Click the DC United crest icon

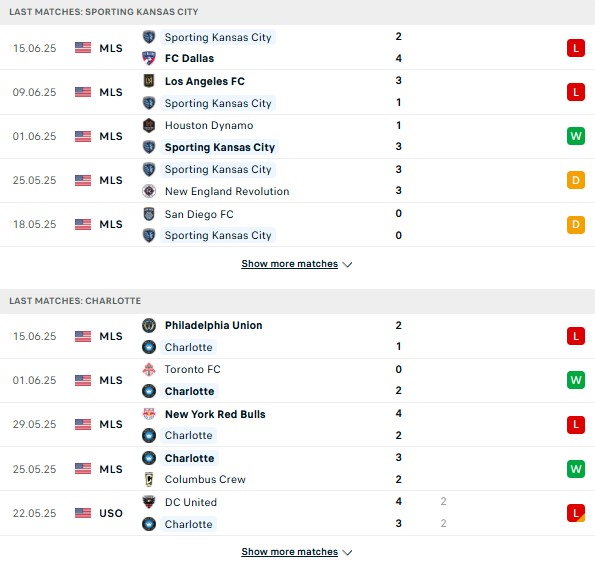tap(149, 502)
